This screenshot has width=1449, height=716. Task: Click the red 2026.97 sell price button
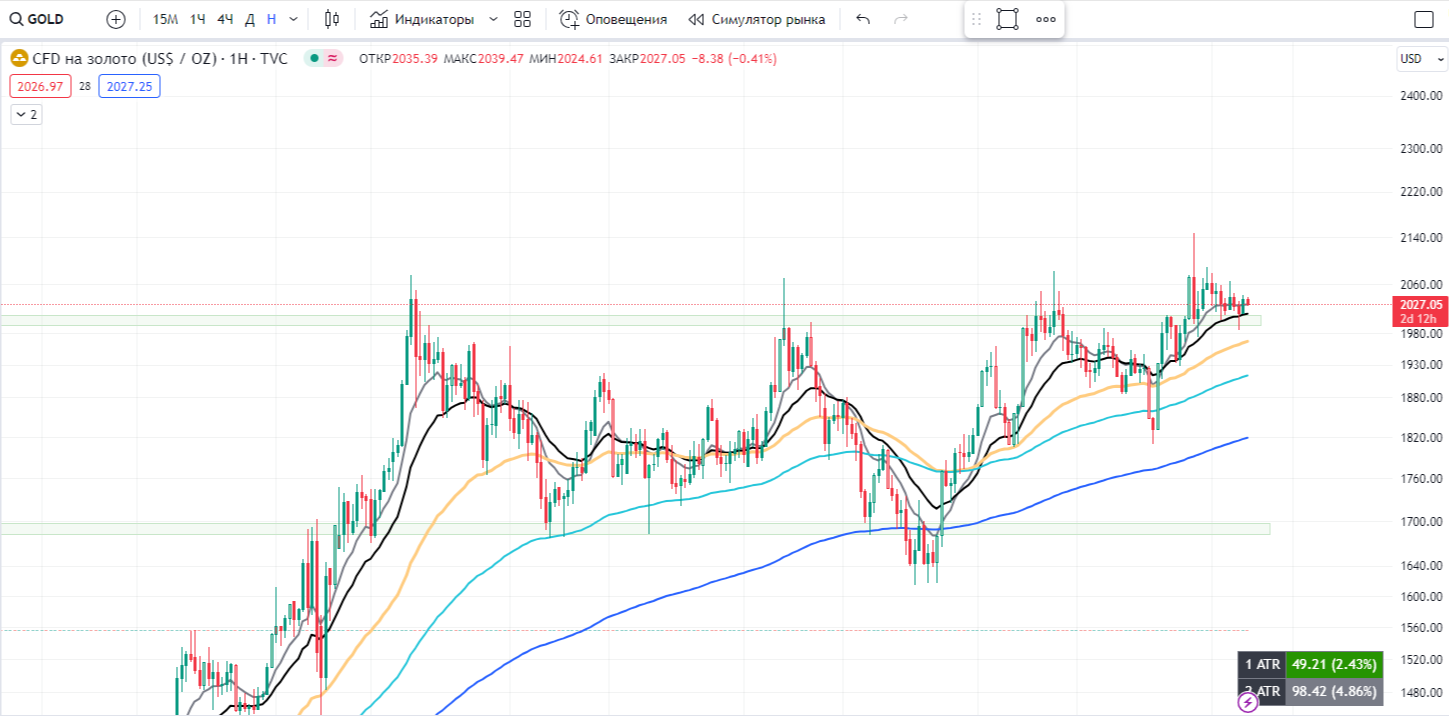(x=40, y=87)
